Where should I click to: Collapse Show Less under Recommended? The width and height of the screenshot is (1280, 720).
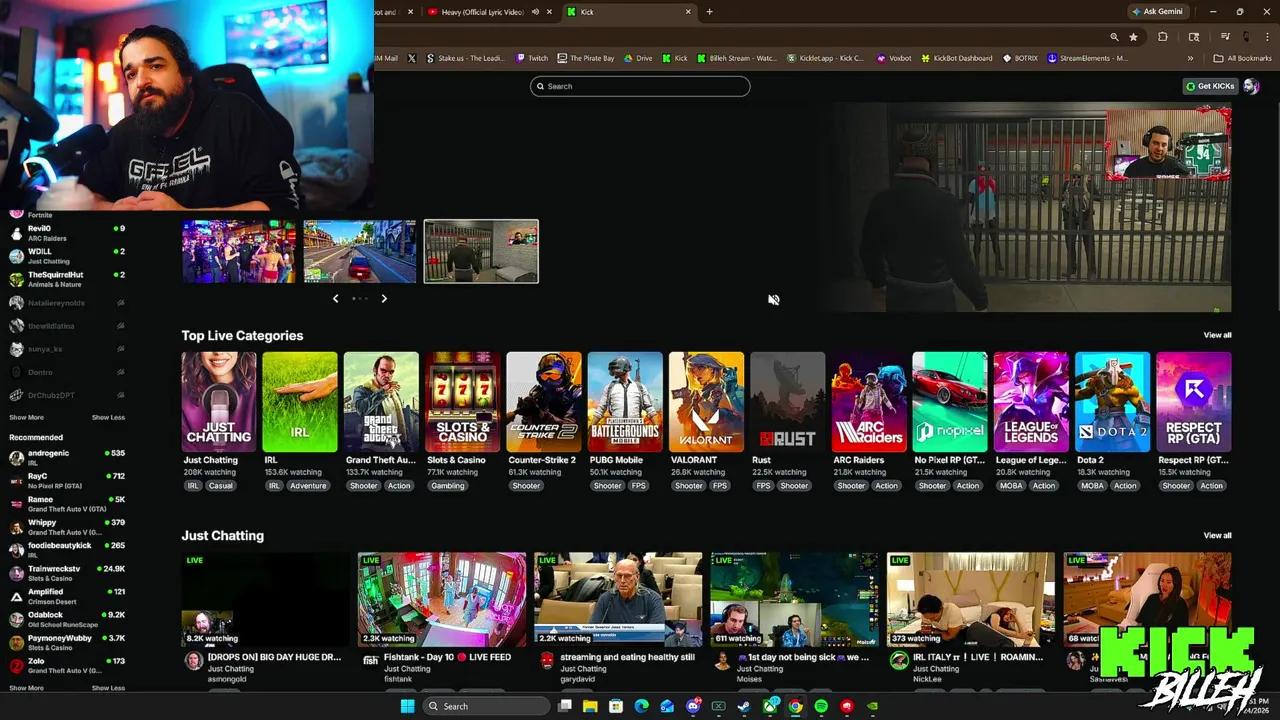coord(108,688)
